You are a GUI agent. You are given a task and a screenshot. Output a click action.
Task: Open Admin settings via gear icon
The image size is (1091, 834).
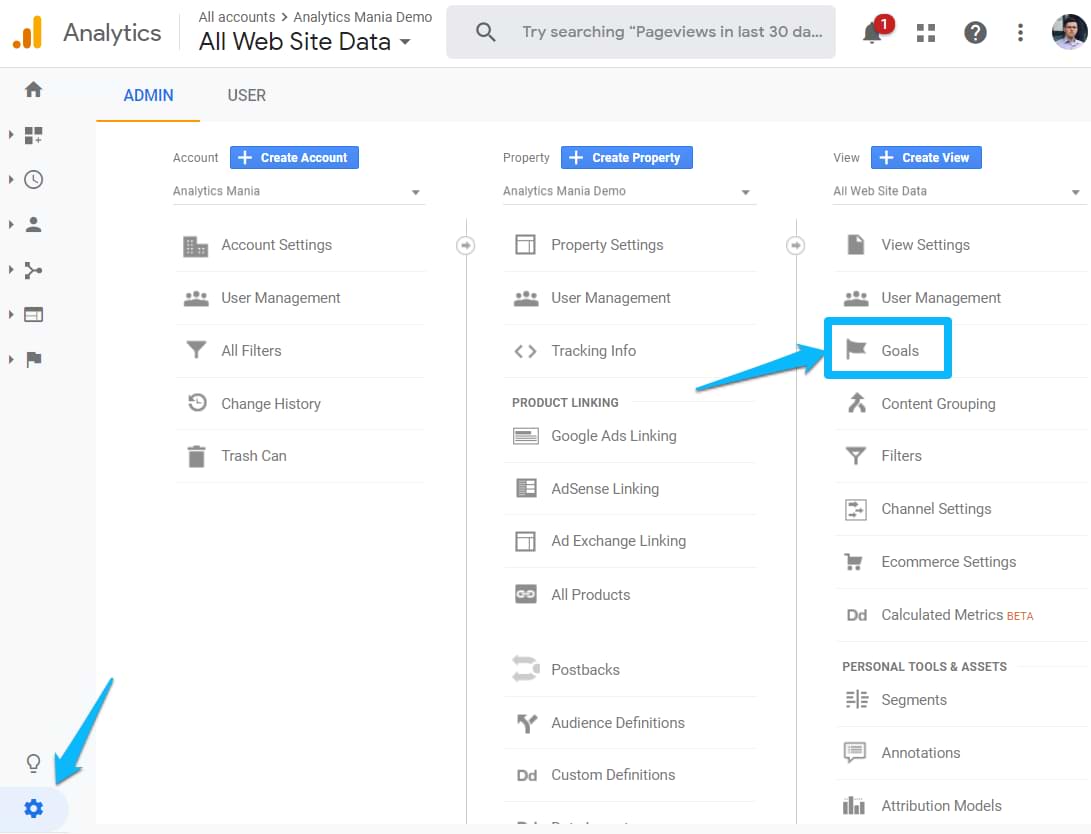point(33,808)
